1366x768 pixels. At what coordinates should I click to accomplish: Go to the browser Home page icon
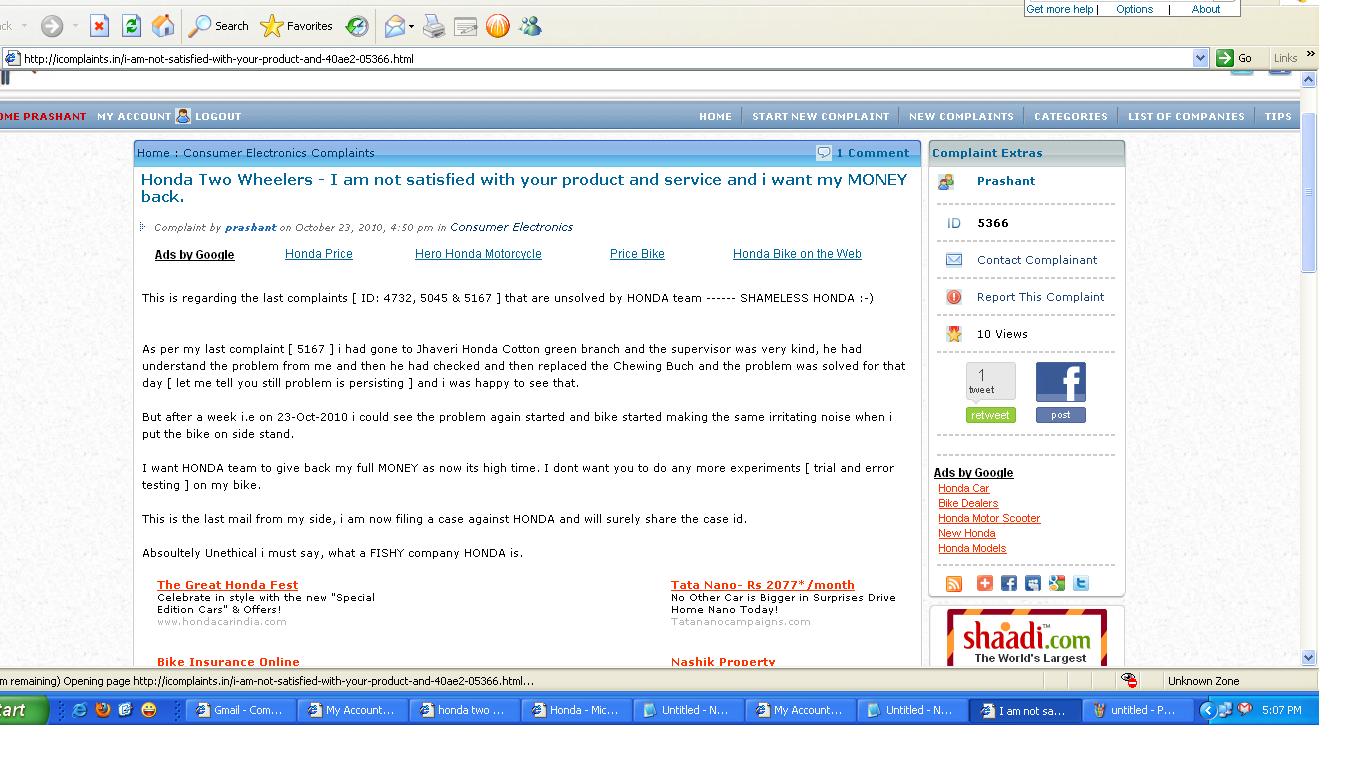[163, 26]
